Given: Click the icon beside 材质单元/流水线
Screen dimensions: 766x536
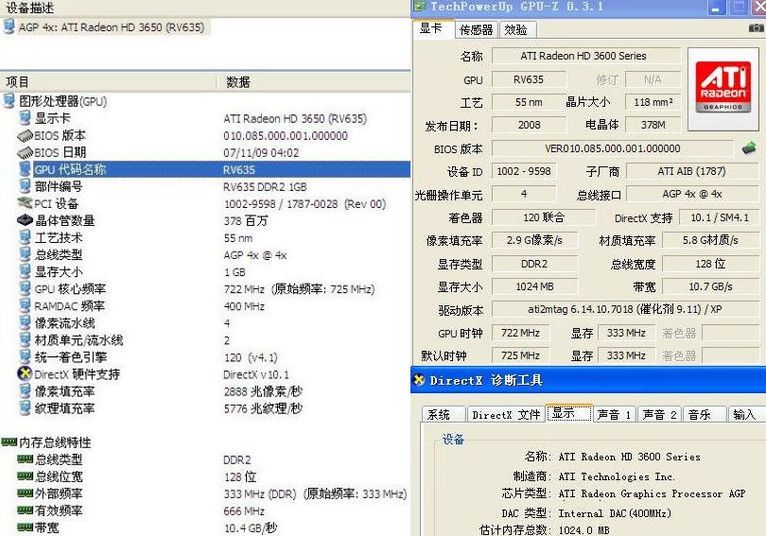Looking at the screenshot, I should (25, 340).
